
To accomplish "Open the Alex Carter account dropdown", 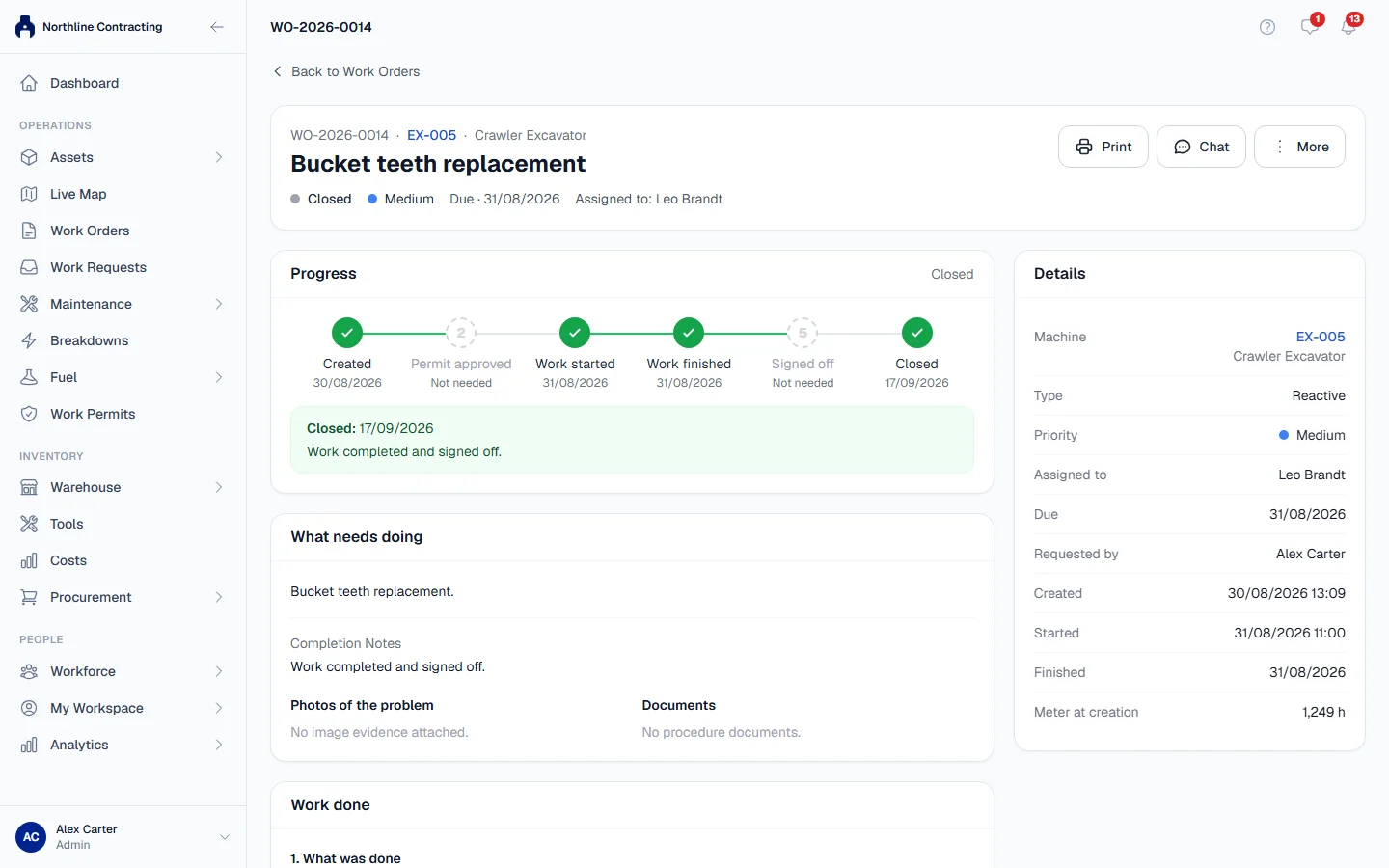I will [x=225, y=837].
